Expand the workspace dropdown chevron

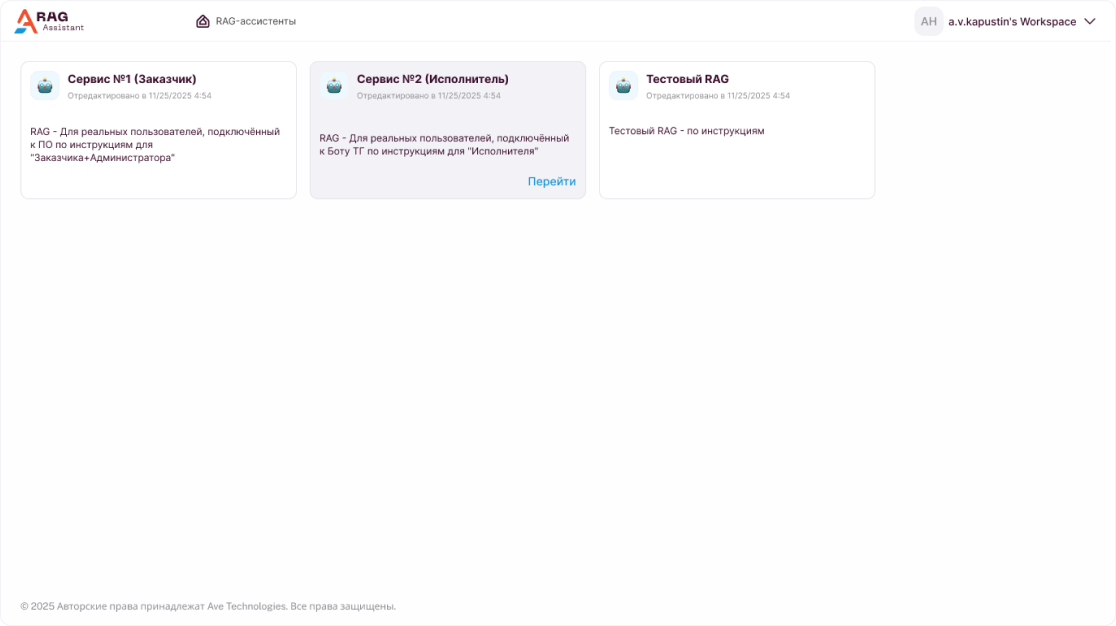1090,22
